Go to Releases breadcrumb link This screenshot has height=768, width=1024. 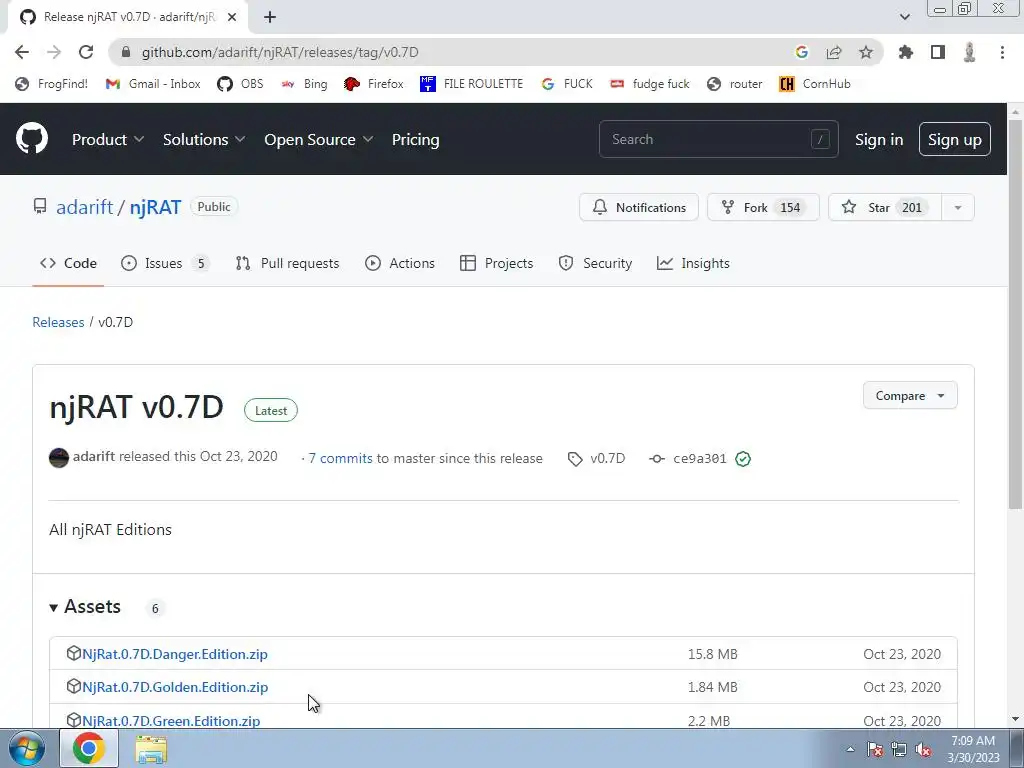tap(58, 322)
